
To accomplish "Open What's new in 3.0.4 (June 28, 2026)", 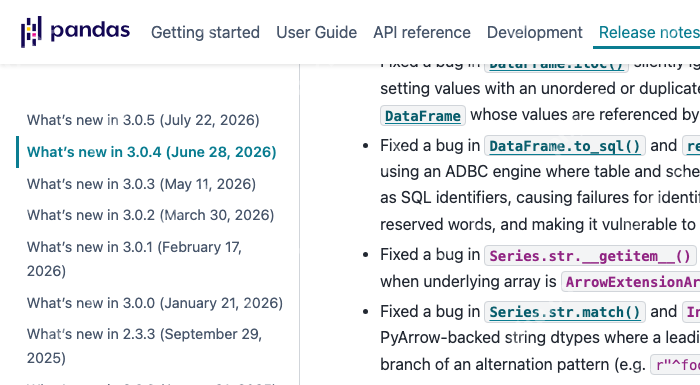I will pos(151,152).
